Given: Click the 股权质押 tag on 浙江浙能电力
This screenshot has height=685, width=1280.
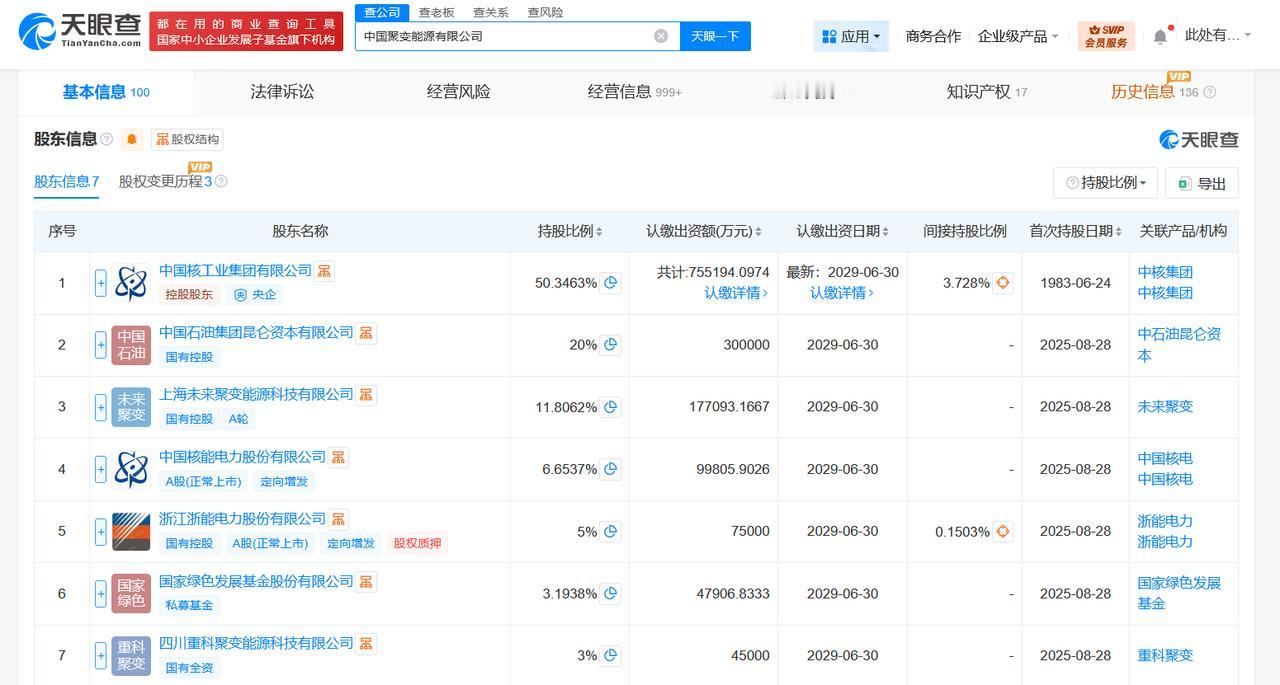Looking at the screenshot, I should pyautogui.click(x=416, y=543).
